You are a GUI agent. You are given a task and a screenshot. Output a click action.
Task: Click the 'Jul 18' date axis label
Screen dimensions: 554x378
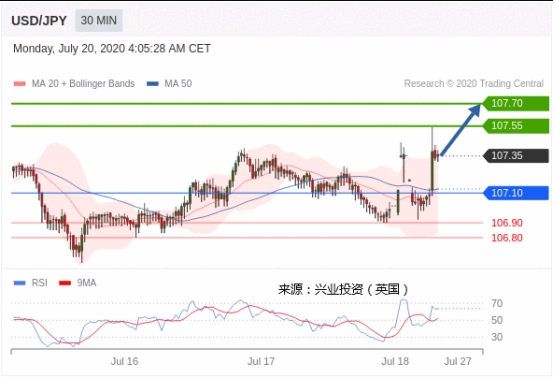click(x=395, y=361)
